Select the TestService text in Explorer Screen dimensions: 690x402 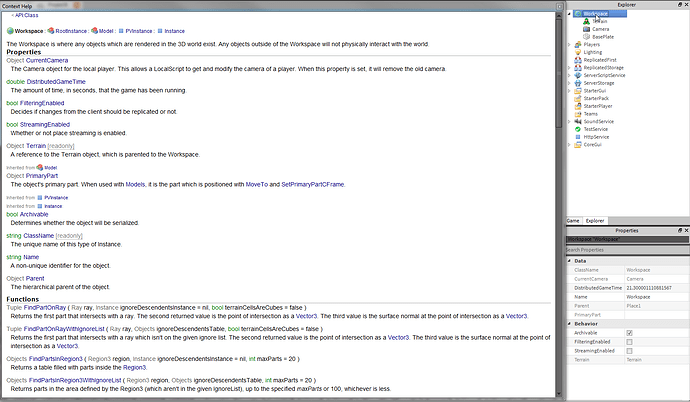point(595,129)
